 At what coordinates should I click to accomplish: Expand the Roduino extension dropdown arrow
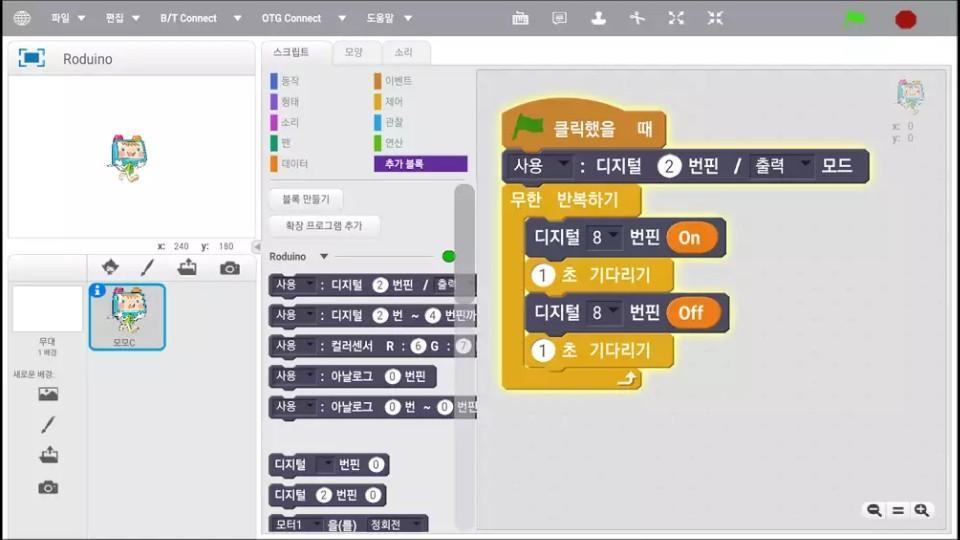tap(324, 257)
